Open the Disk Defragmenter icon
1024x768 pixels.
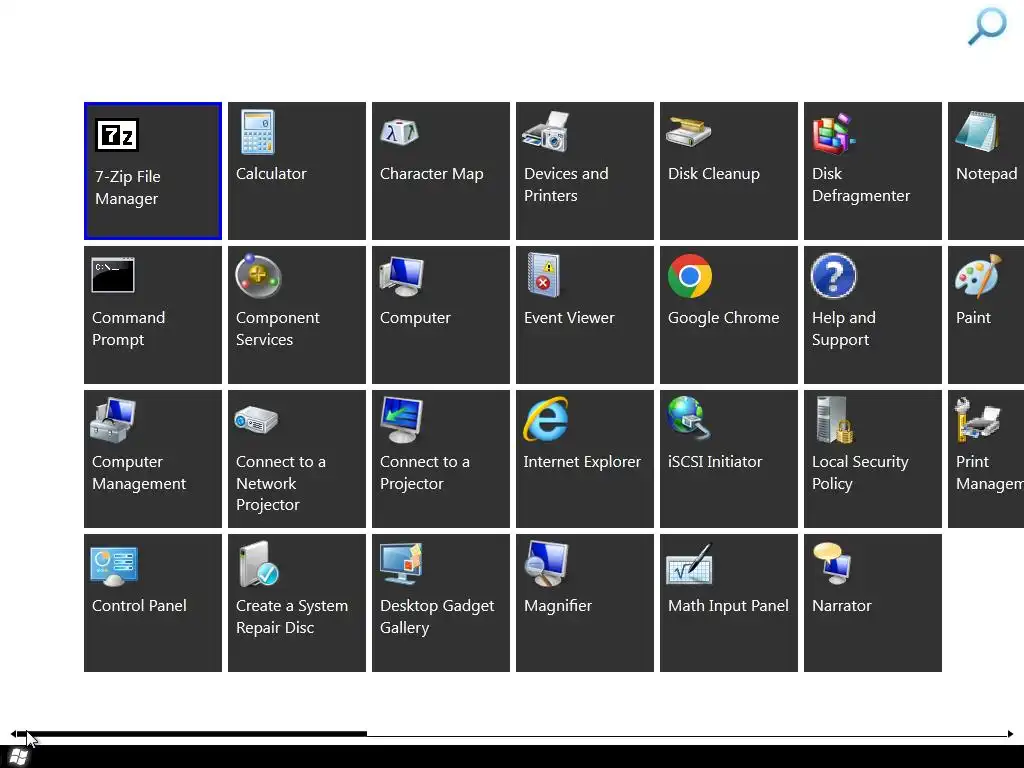click(x=833, y=133)
